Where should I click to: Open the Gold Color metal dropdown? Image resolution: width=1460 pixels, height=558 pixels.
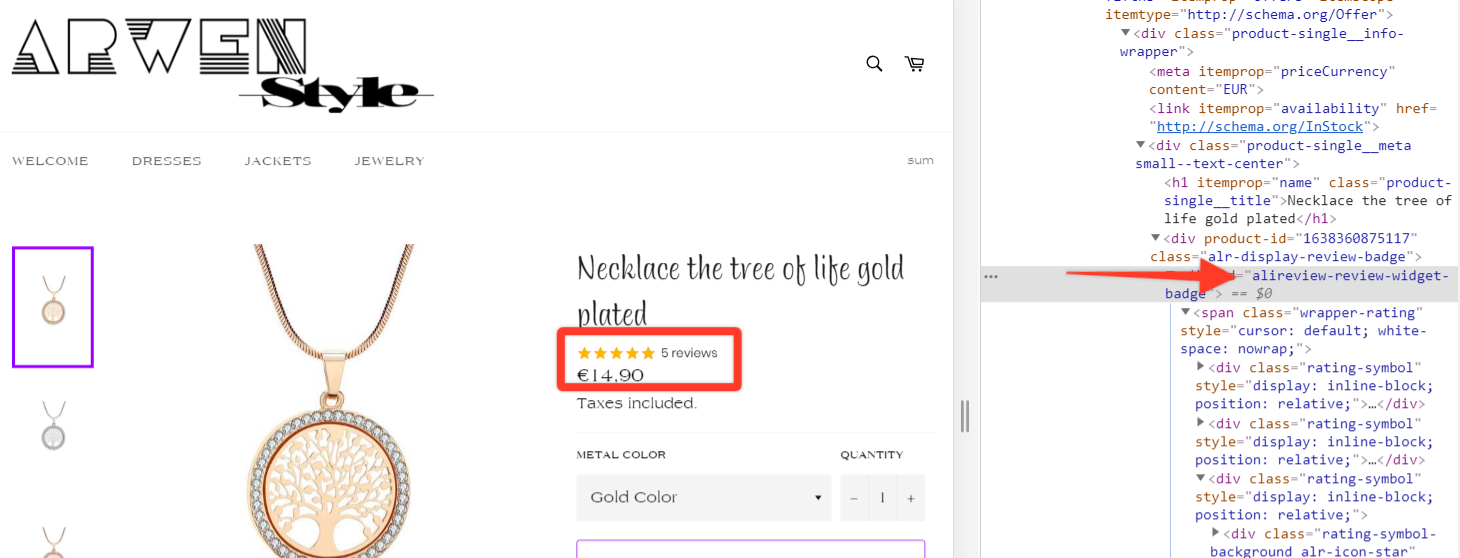(703, 497)
